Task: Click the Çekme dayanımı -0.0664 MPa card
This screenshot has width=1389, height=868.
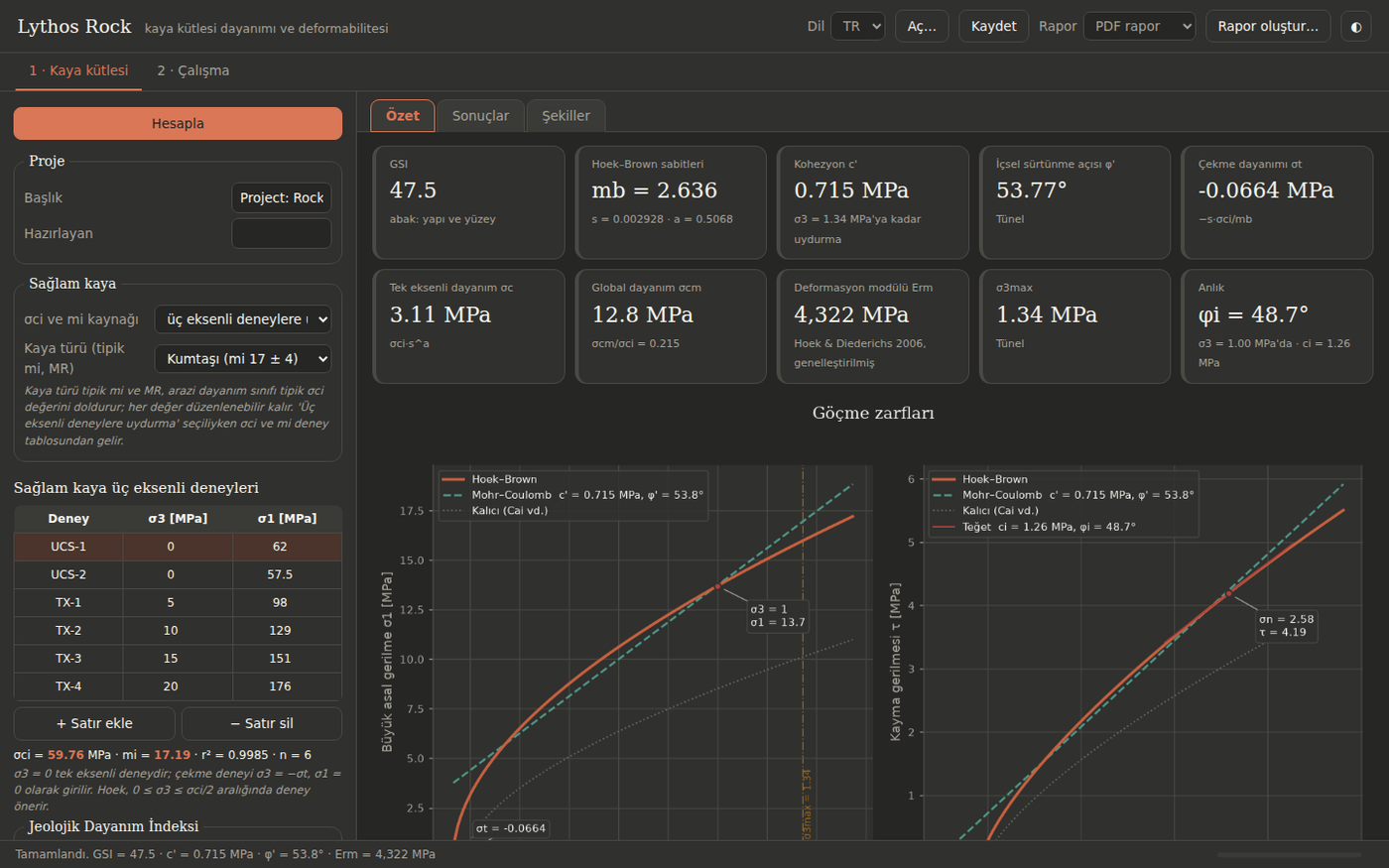Action: coord(1278,202)
